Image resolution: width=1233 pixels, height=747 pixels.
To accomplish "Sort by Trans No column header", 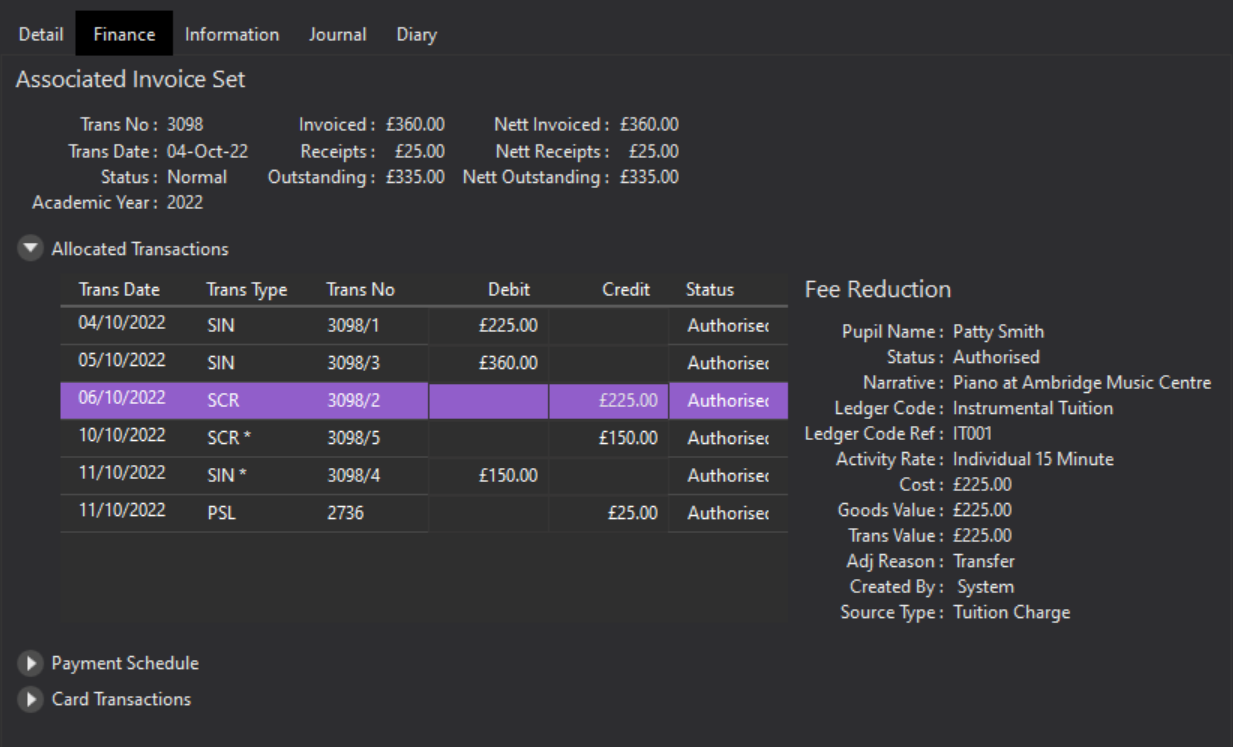I will point(361,289).
